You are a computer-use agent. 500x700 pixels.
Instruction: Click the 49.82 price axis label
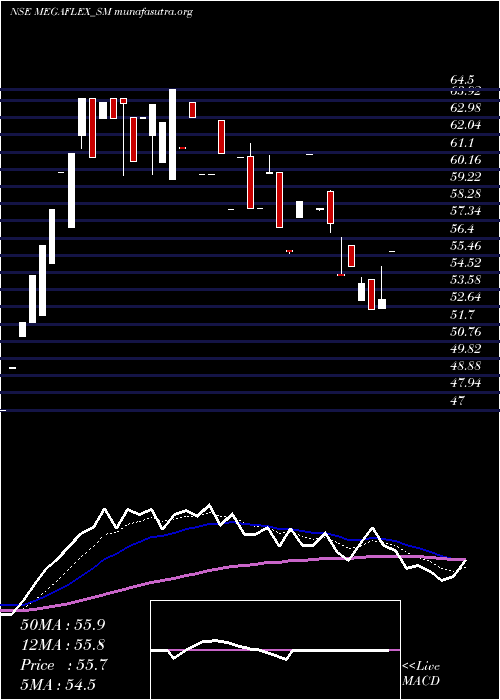click(466, 349)
